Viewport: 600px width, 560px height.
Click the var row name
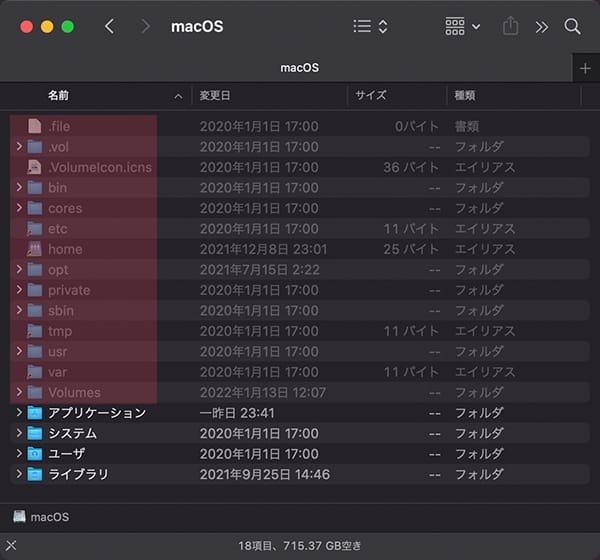(57, 372)
